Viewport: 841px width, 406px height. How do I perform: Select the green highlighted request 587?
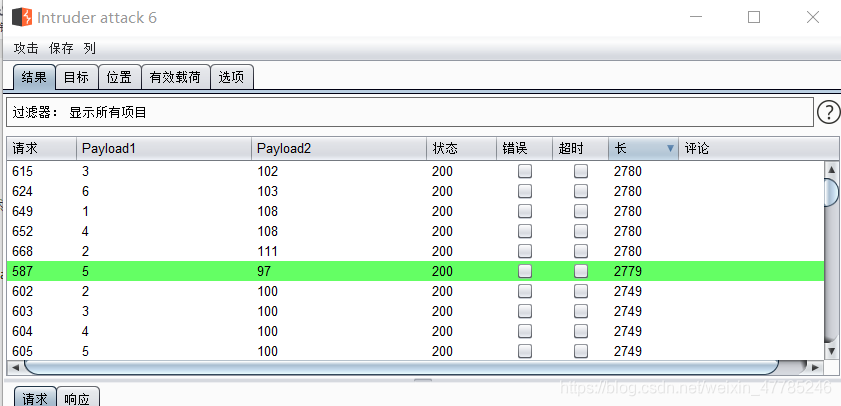pyautogui.click(x=415, y=271)
